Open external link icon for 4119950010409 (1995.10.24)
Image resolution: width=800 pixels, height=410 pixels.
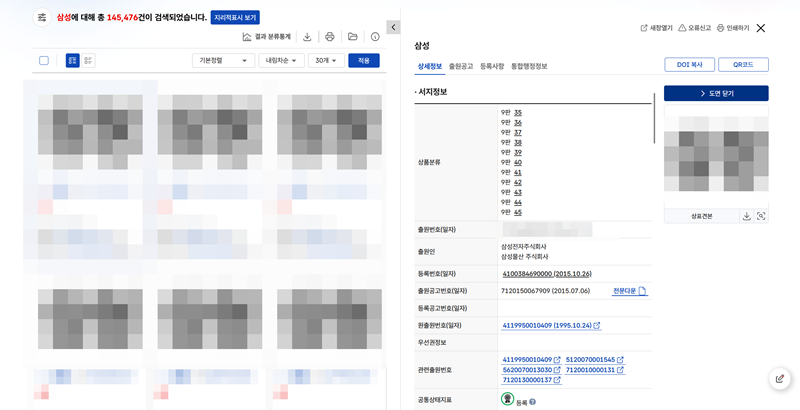[597, 325]
